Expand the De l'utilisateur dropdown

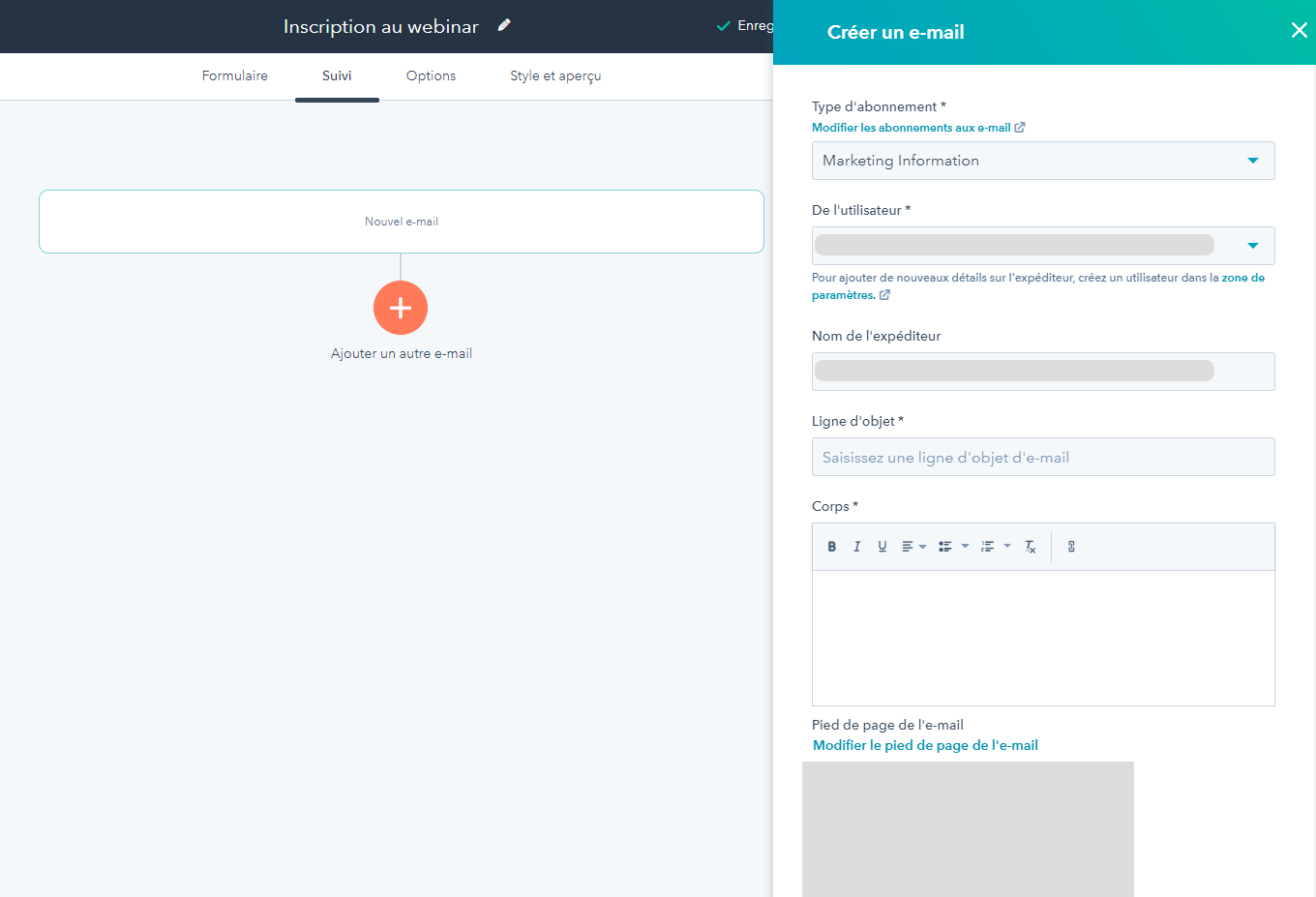pos(1042,246)
